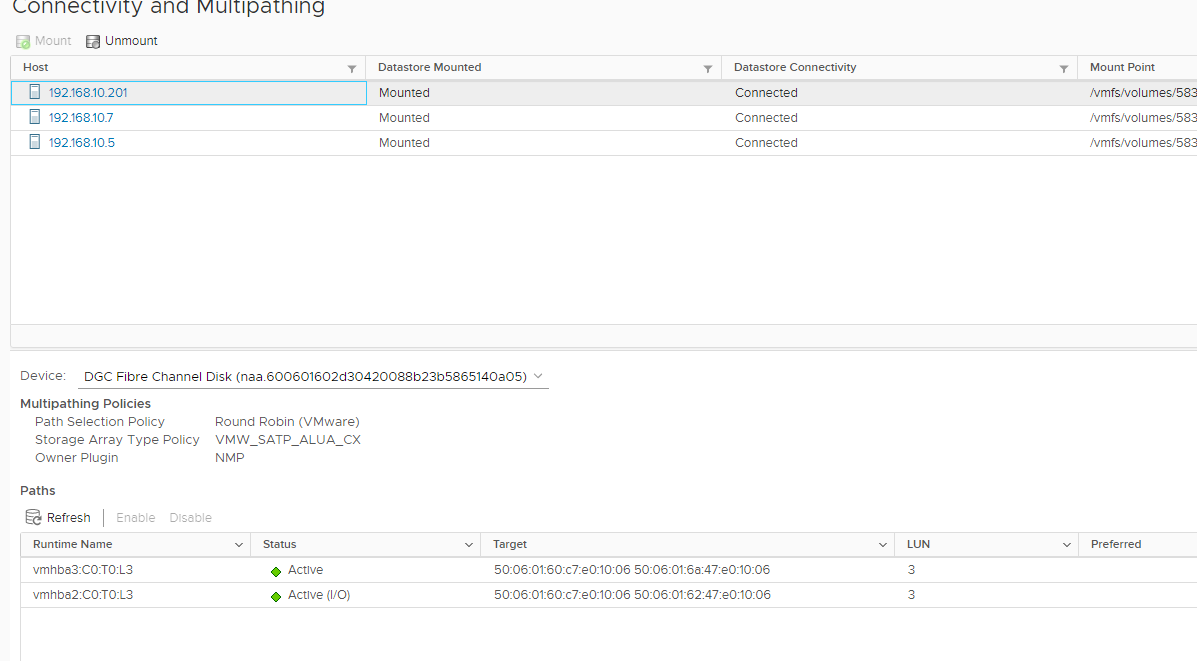
Task: Open host 192.168.10.7 link
Action: [84, 117]
